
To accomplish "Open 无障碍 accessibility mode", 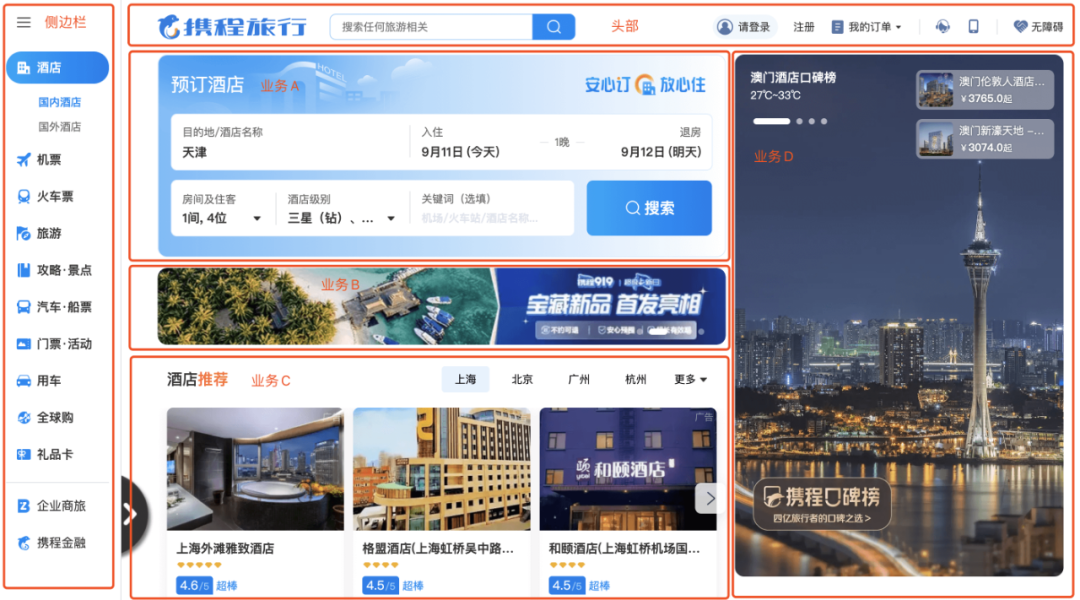I will tap(1038, 27).
